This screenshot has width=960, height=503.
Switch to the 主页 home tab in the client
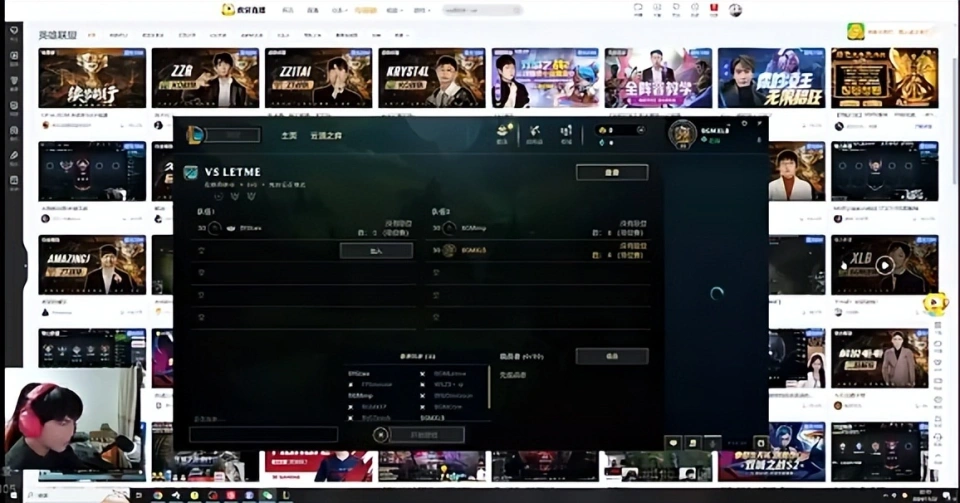[x=289, y=135]
